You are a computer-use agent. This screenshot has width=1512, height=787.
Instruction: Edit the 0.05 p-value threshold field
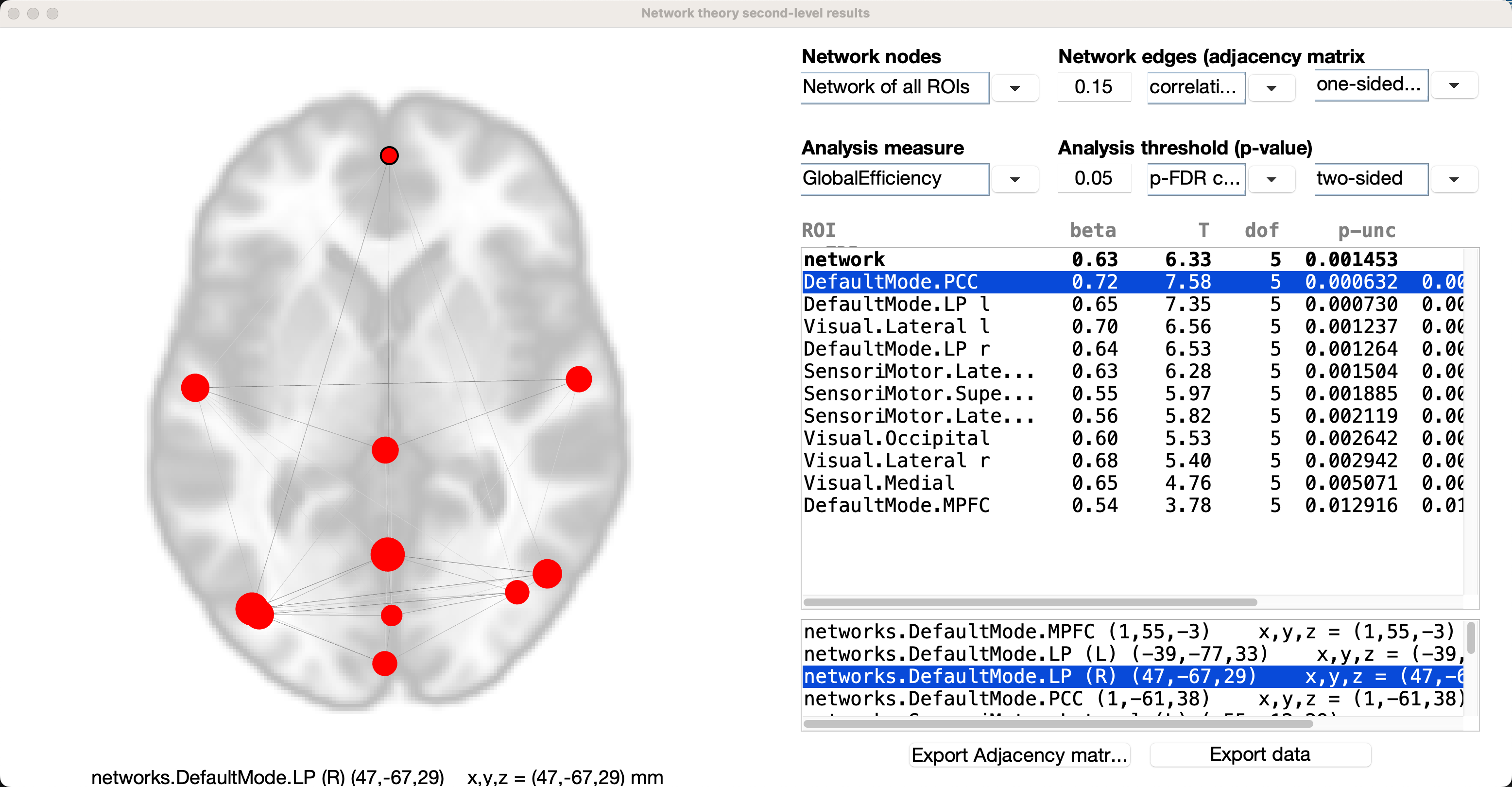(x=1094, y=178)
